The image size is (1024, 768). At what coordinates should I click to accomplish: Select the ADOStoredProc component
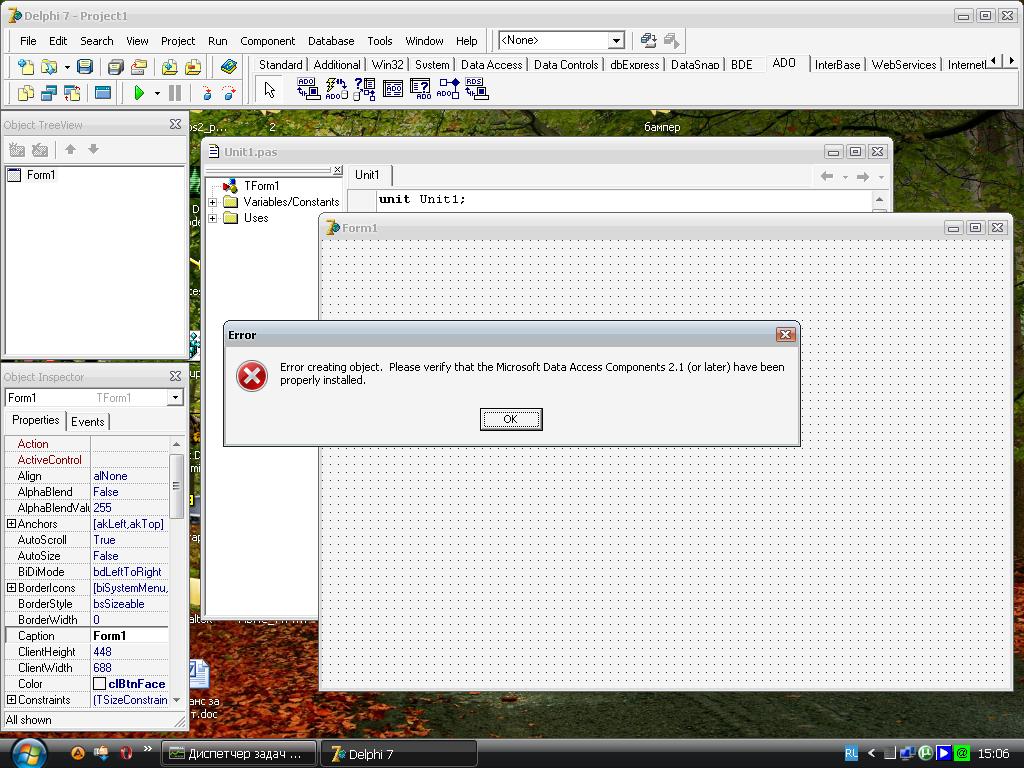tap(449, 89)
